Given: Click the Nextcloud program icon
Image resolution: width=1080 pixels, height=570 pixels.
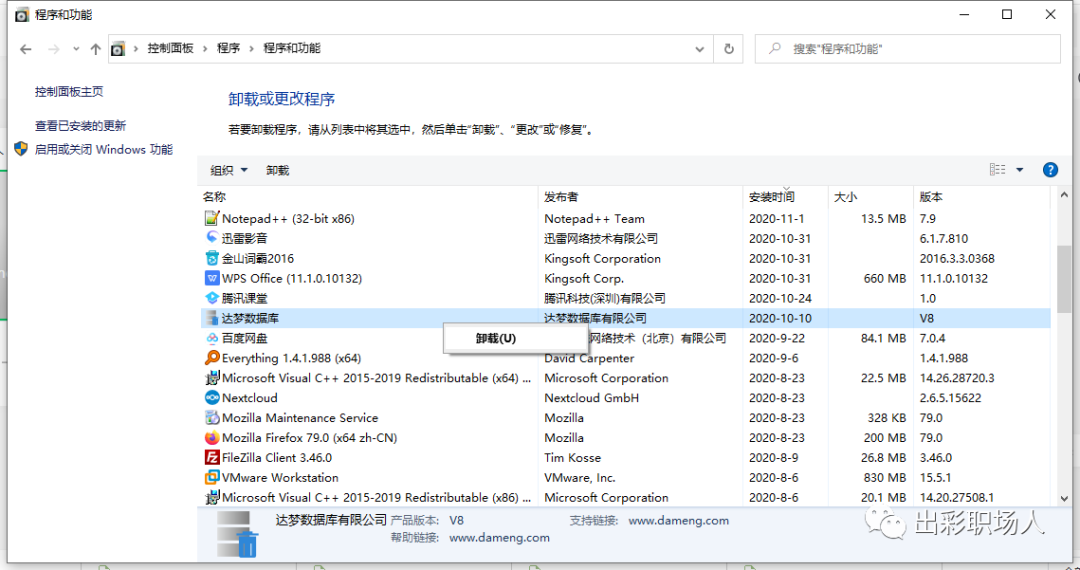Looking at the screenshot, I should [x=212, y=398].
